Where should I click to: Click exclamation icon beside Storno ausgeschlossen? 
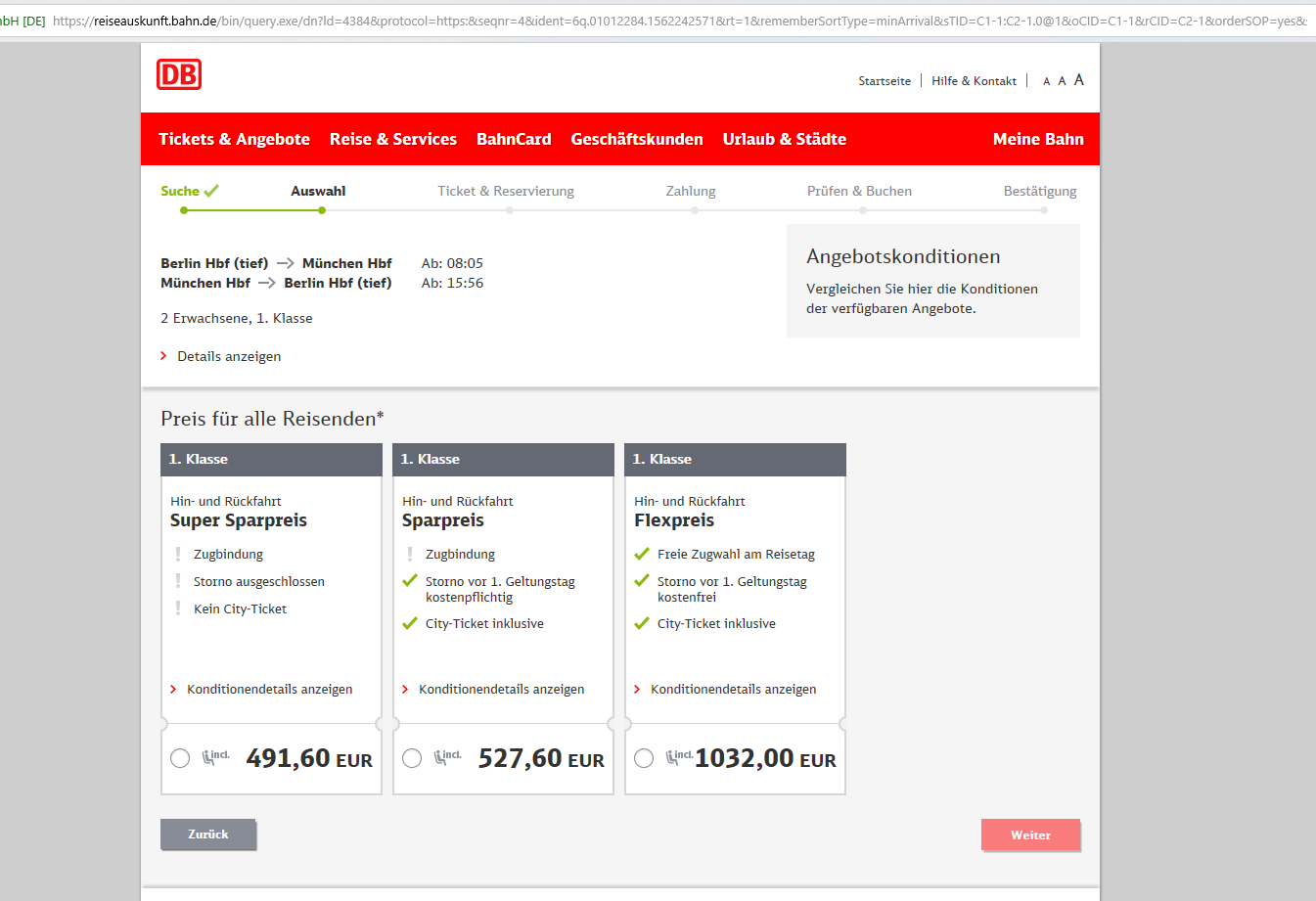[178, 581]
